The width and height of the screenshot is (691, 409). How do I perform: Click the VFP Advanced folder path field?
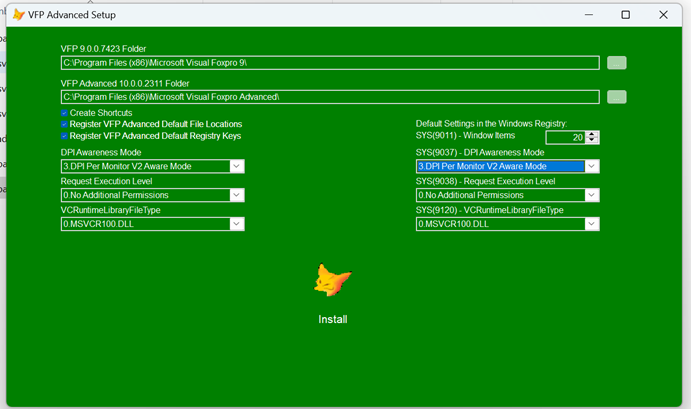point(330,97)
